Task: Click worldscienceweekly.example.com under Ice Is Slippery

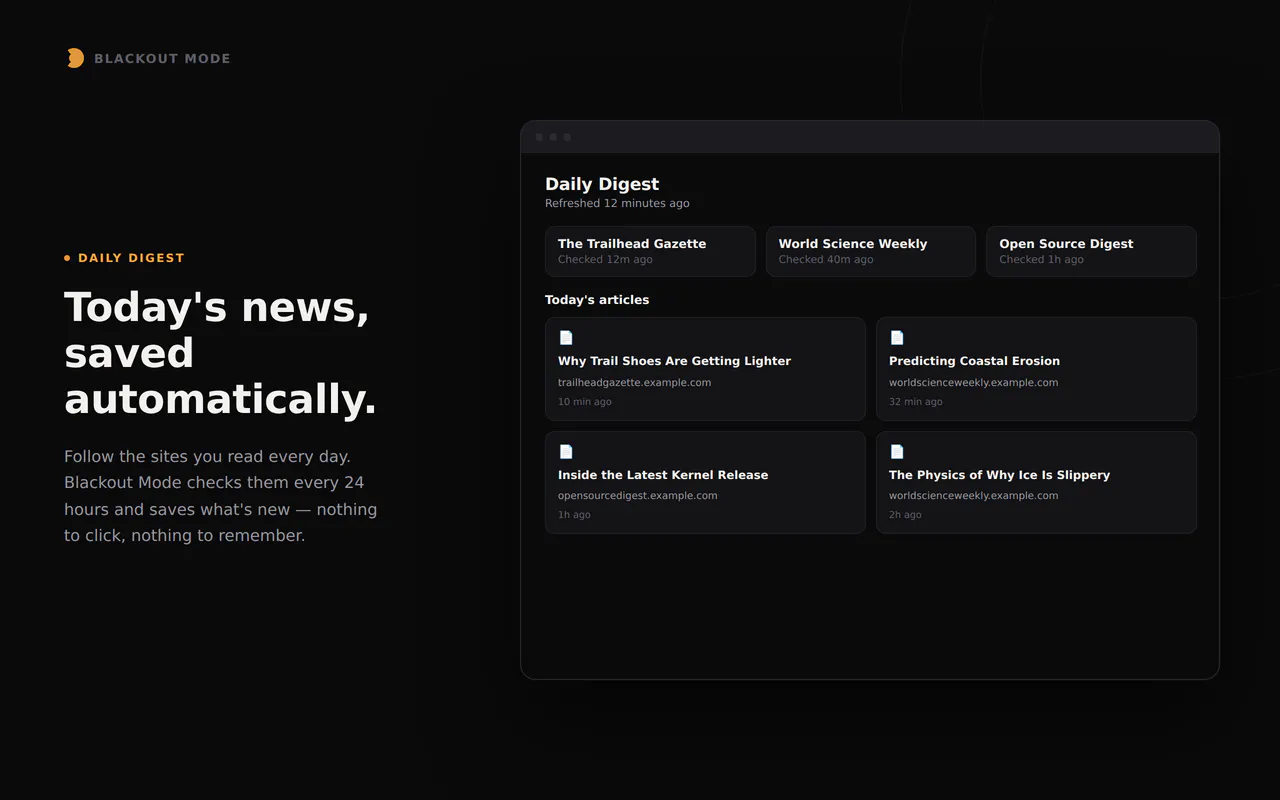Action: click(973, 496)
